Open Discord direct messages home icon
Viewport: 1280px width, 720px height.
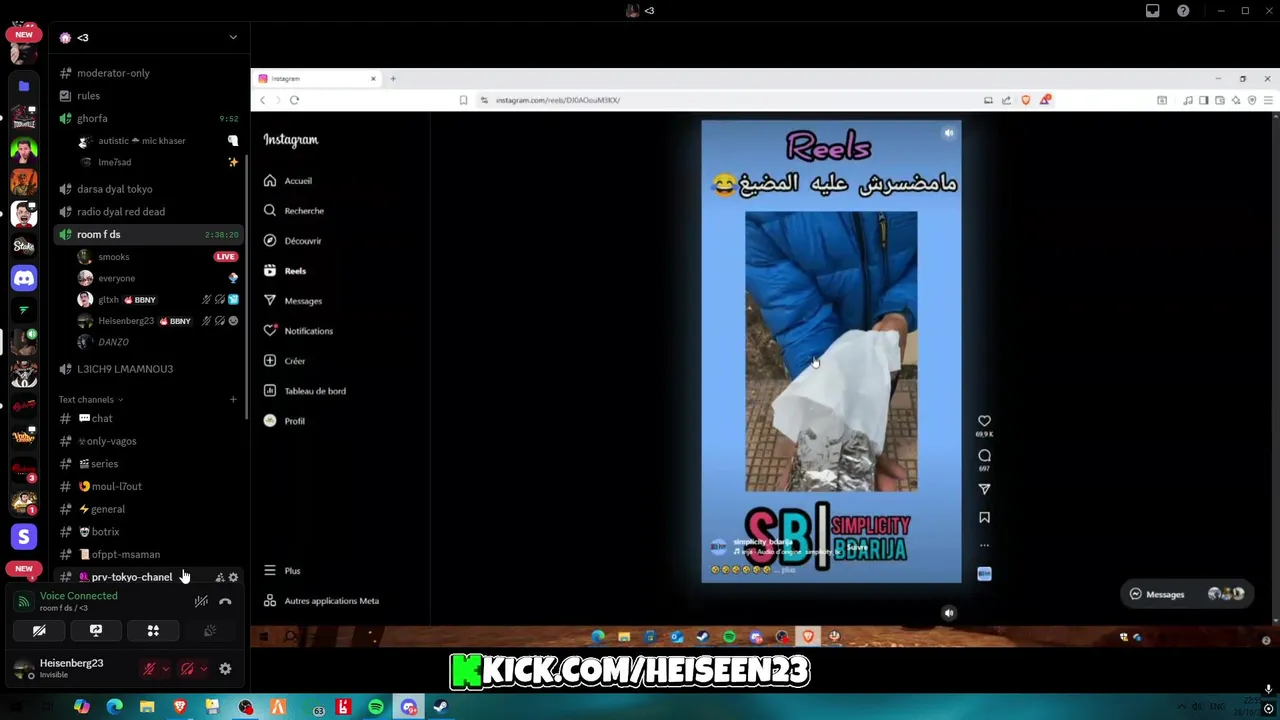point(24,278)
